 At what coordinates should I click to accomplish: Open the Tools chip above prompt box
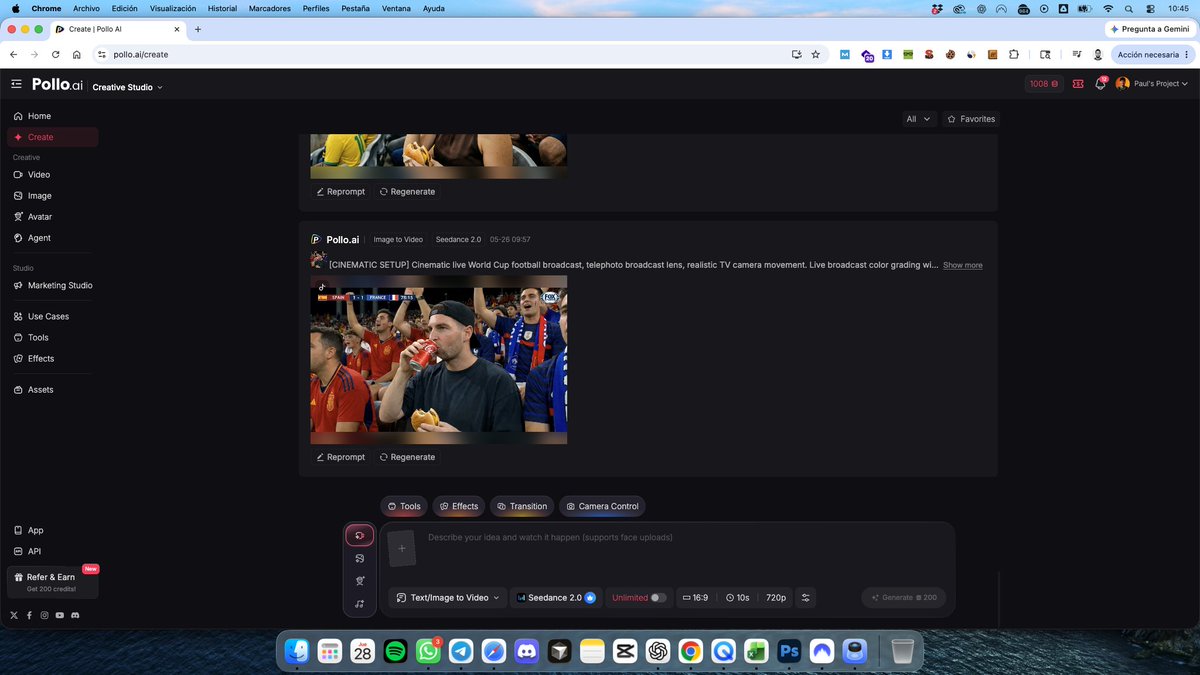pyautogui.click(x=404, y=506)
